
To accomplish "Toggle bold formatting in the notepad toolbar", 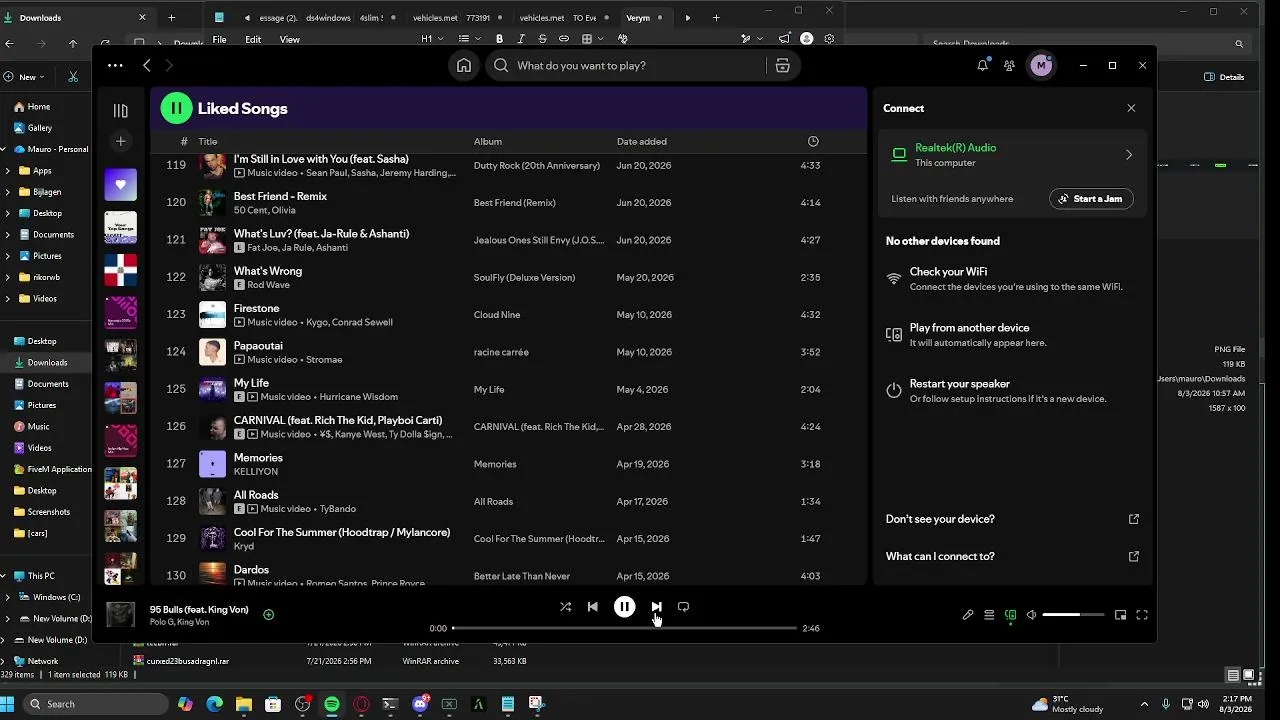I will point(499,39).
